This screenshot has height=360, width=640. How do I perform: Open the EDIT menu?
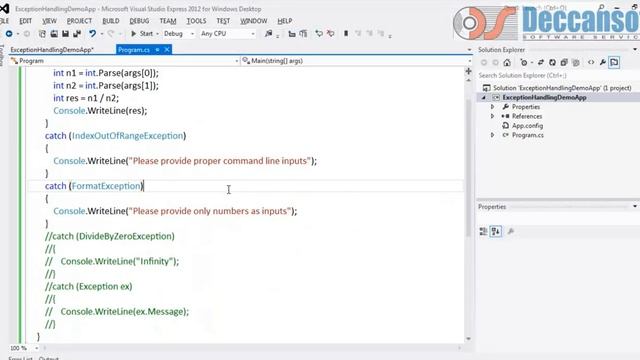[x=25, y=21]
